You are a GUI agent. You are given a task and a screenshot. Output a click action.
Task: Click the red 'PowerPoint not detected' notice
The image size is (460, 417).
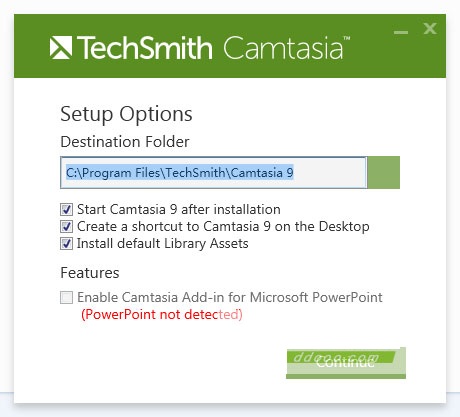(162, 314)
